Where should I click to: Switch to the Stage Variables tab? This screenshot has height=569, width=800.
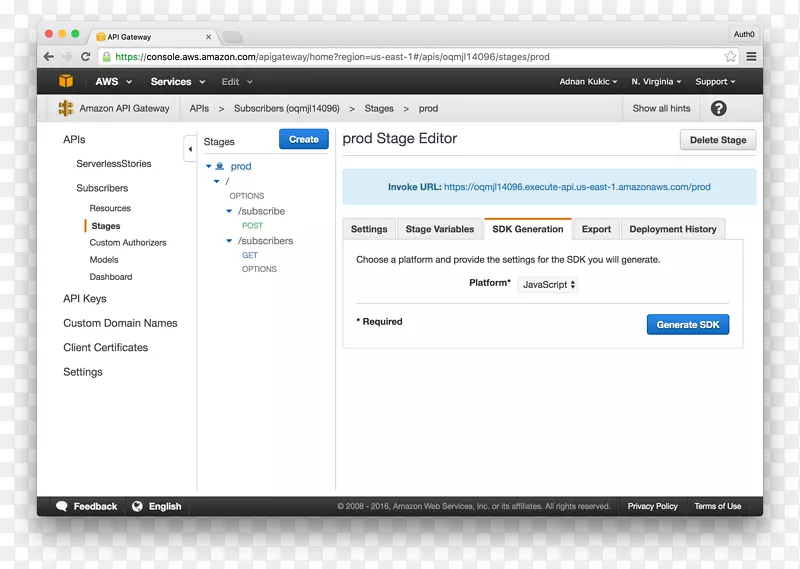[439, 229]
